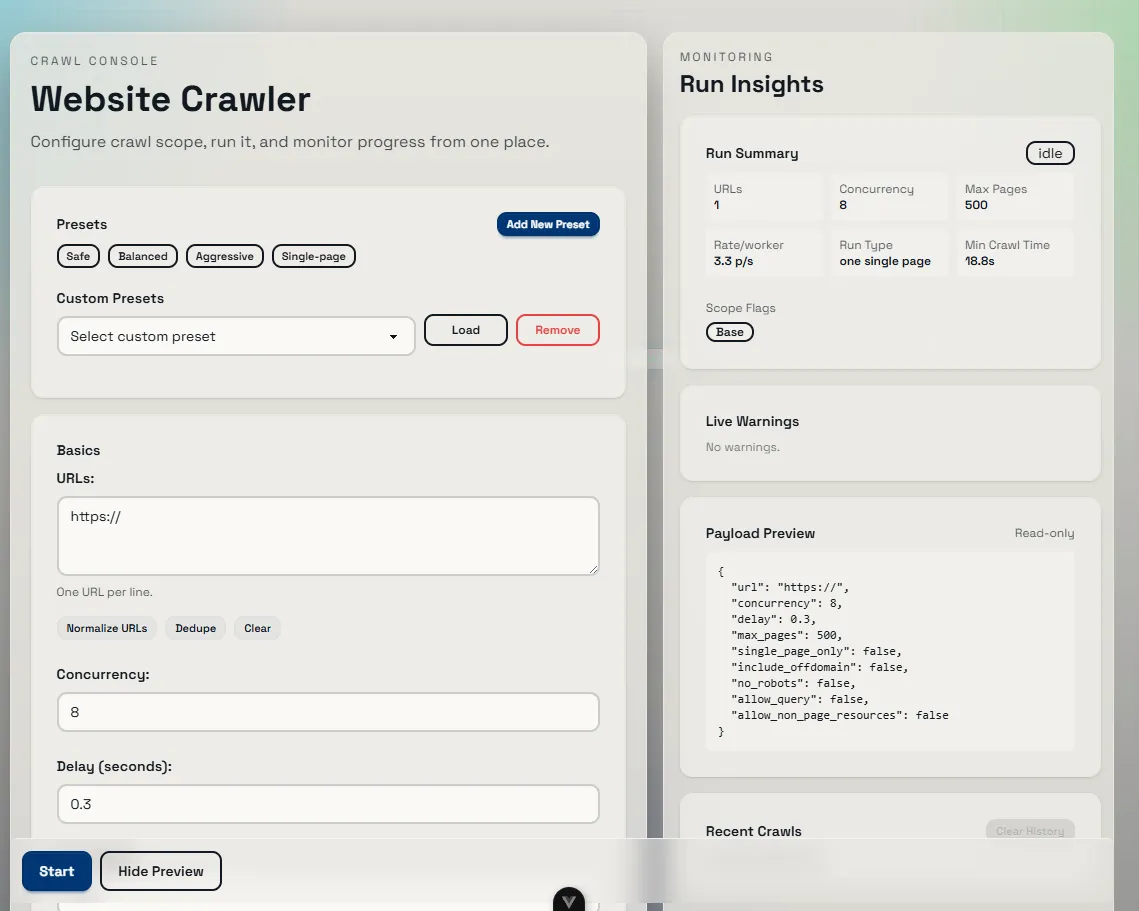The width and height of the screenshot is (1139, 911).
Task: Click the Base scope flag chip
Action: tap(729, 332)
